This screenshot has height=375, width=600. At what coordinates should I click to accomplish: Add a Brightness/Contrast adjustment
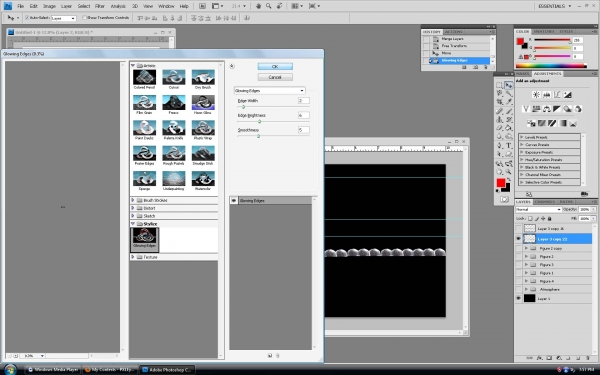[536, 95]
